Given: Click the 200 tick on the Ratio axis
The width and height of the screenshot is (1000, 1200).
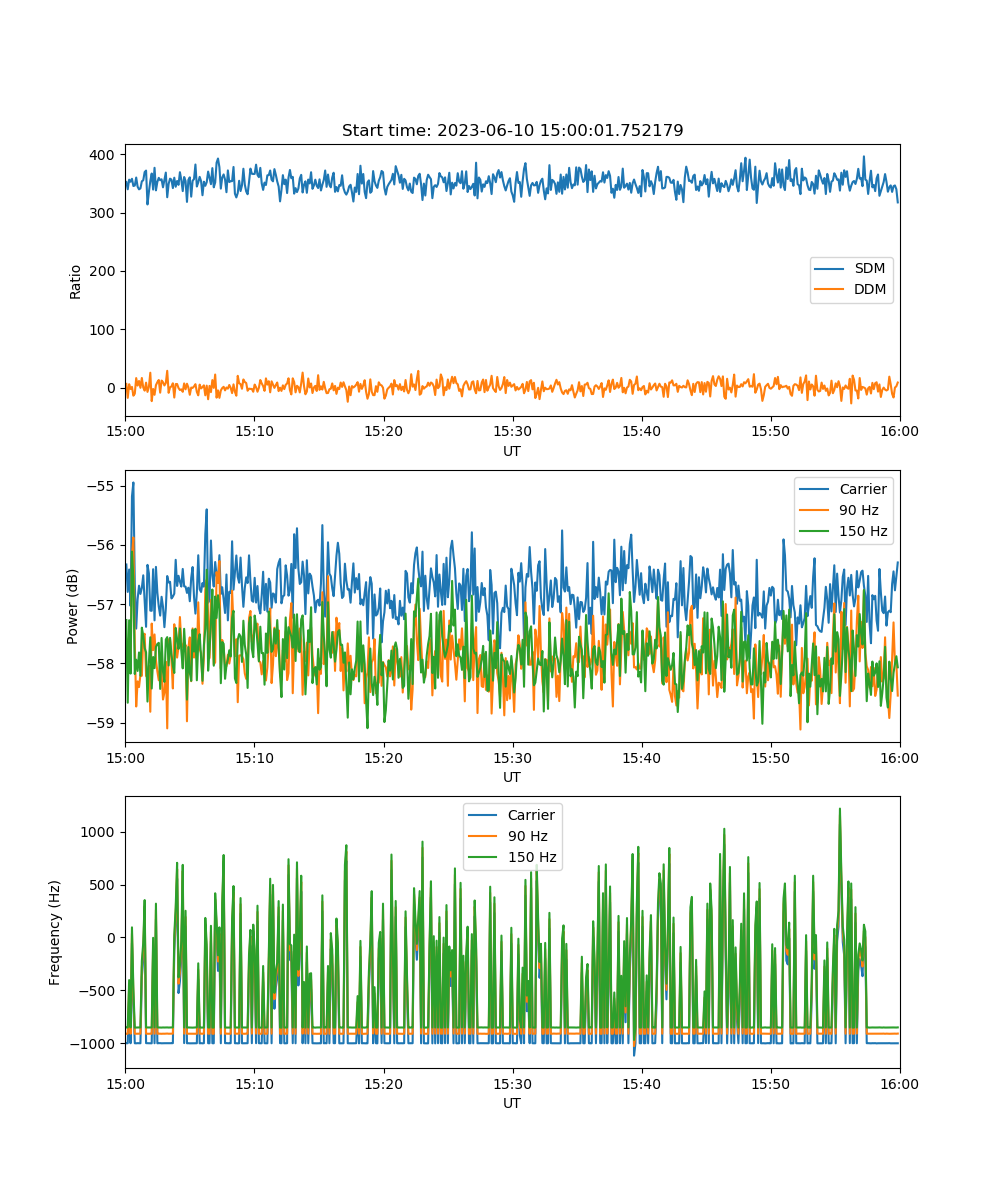Looking at the screenshot, I should [103, 271].
